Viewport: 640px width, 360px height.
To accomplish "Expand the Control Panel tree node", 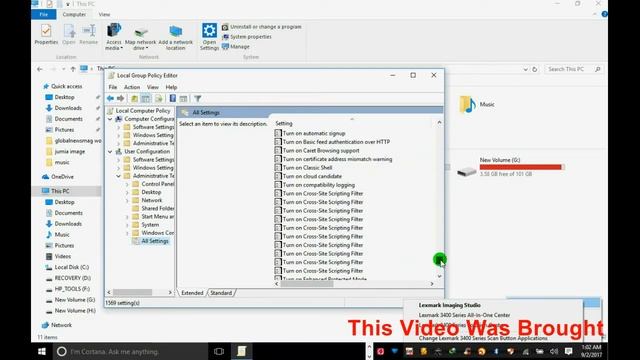I will tap(127, 184).
